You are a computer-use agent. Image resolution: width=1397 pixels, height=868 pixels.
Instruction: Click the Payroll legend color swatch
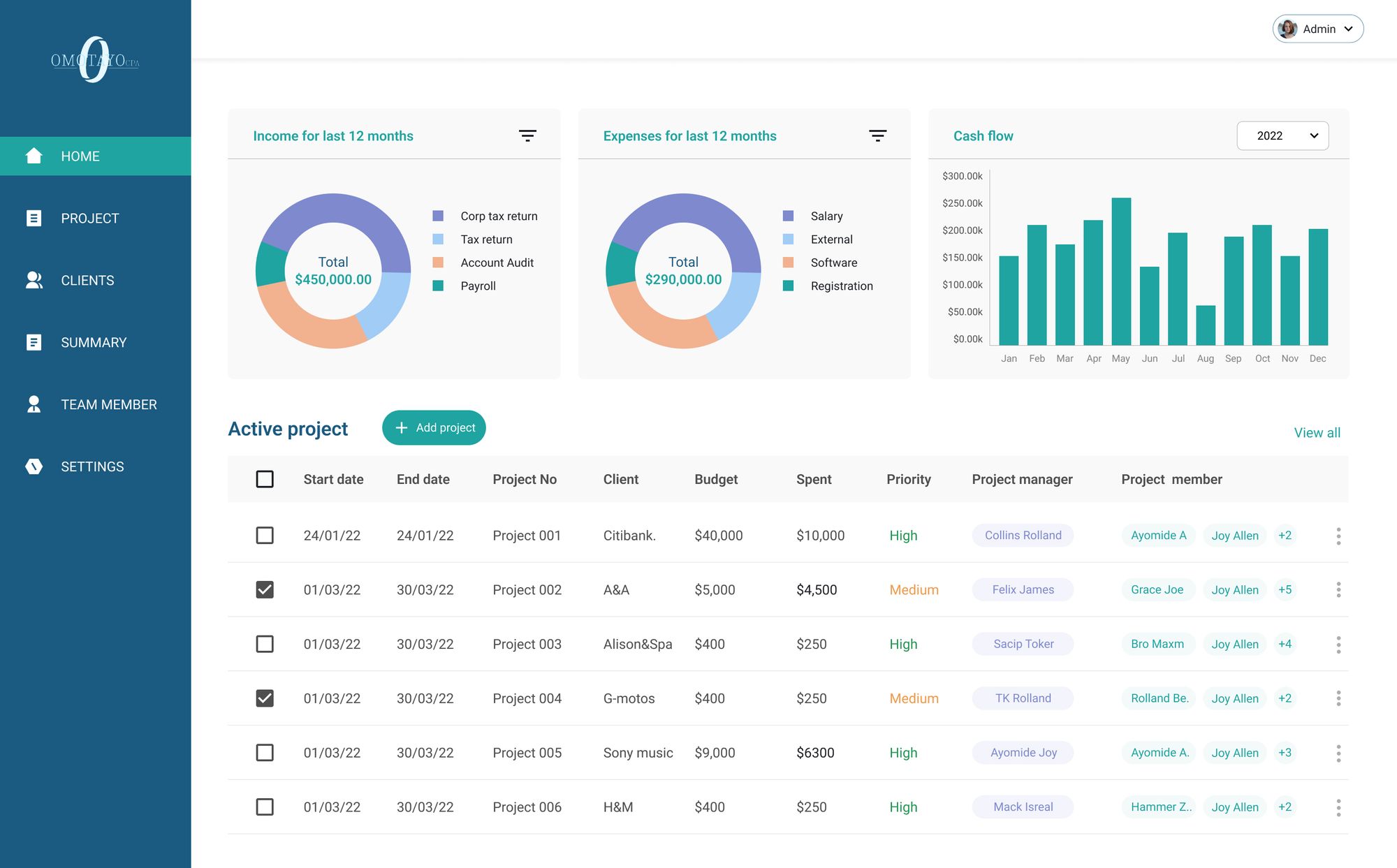click(438, 286)
